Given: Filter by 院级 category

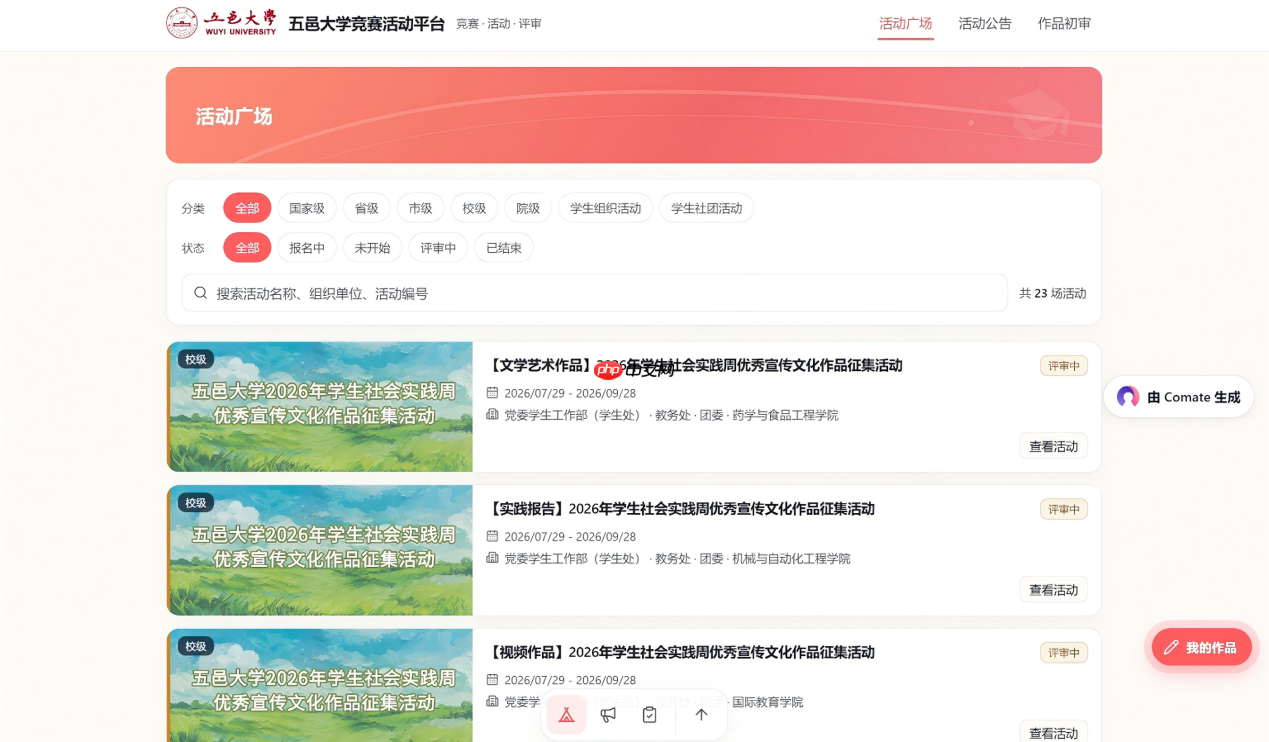Looking at the screenshot, I should [x=528, y=208].
